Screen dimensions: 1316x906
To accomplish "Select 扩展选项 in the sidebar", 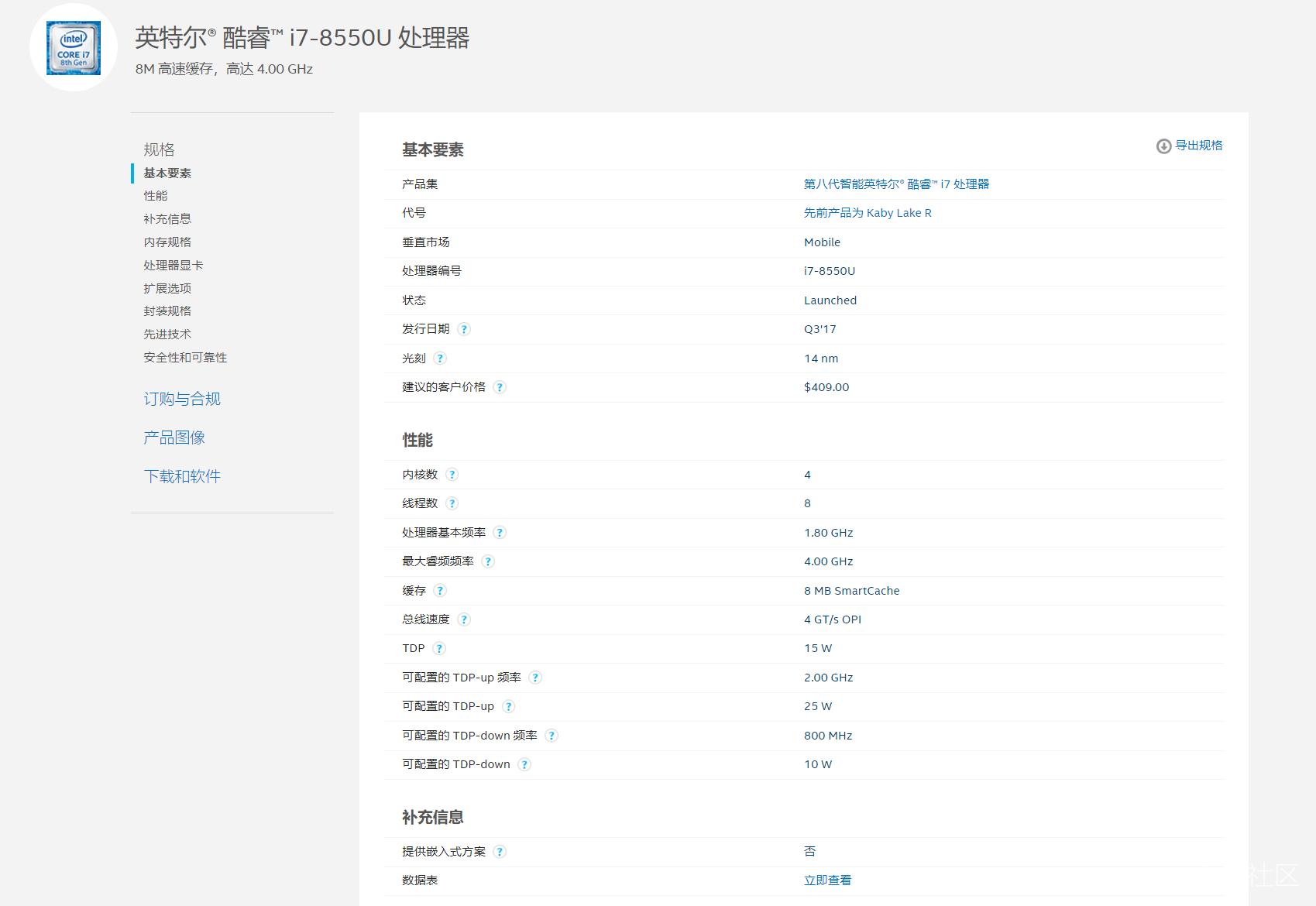I will pyautogui.click(x=167, y=288).
